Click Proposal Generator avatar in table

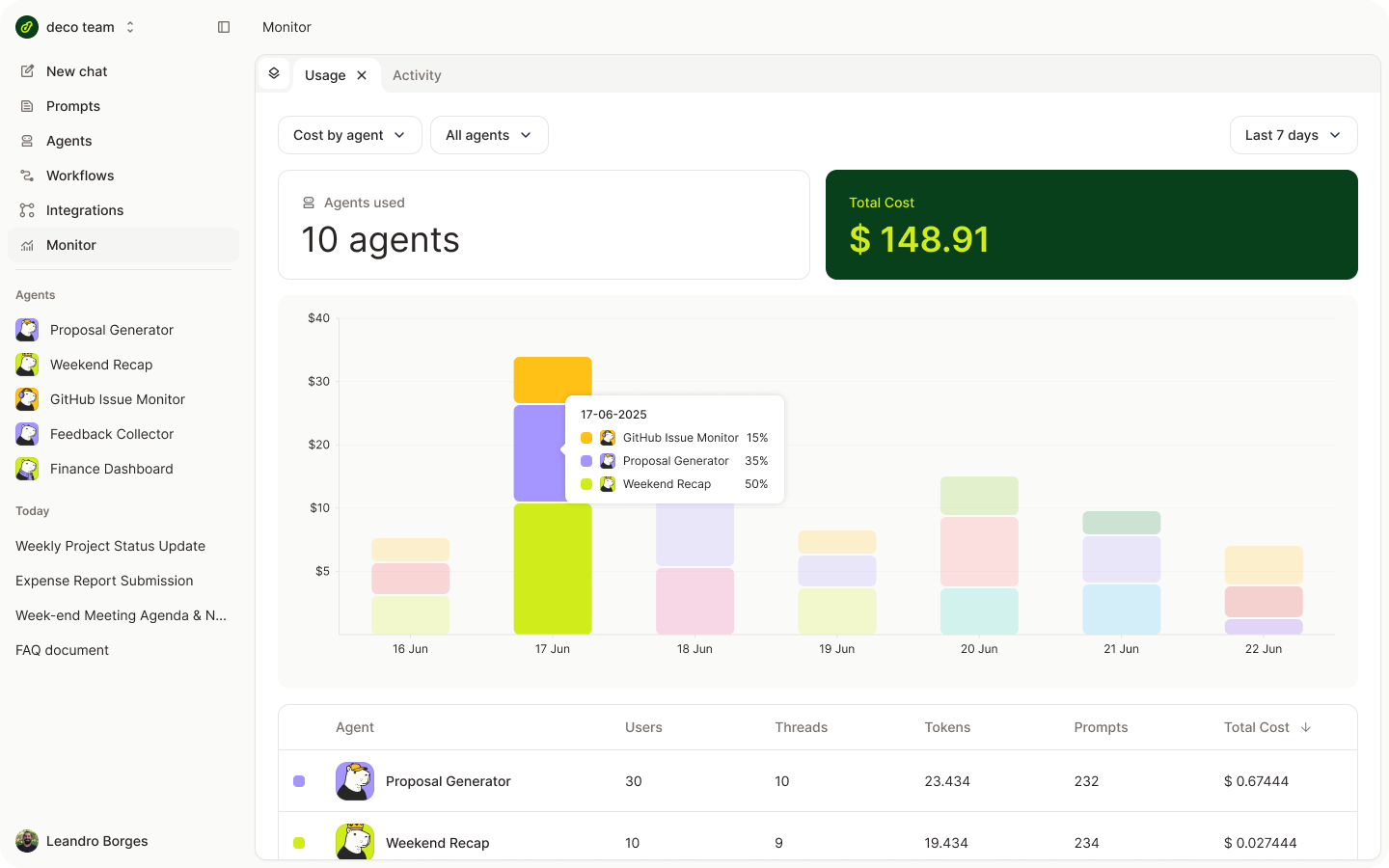click(x=355, y=781)
